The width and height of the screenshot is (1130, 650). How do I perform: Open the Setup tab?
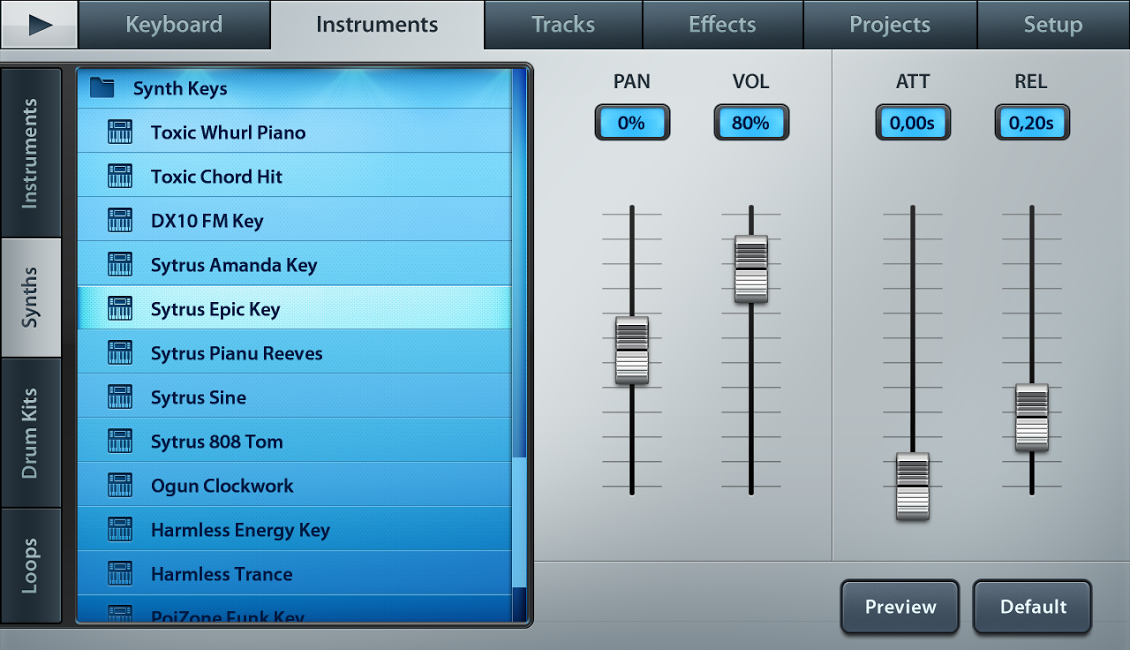[x=1053, y=25]
